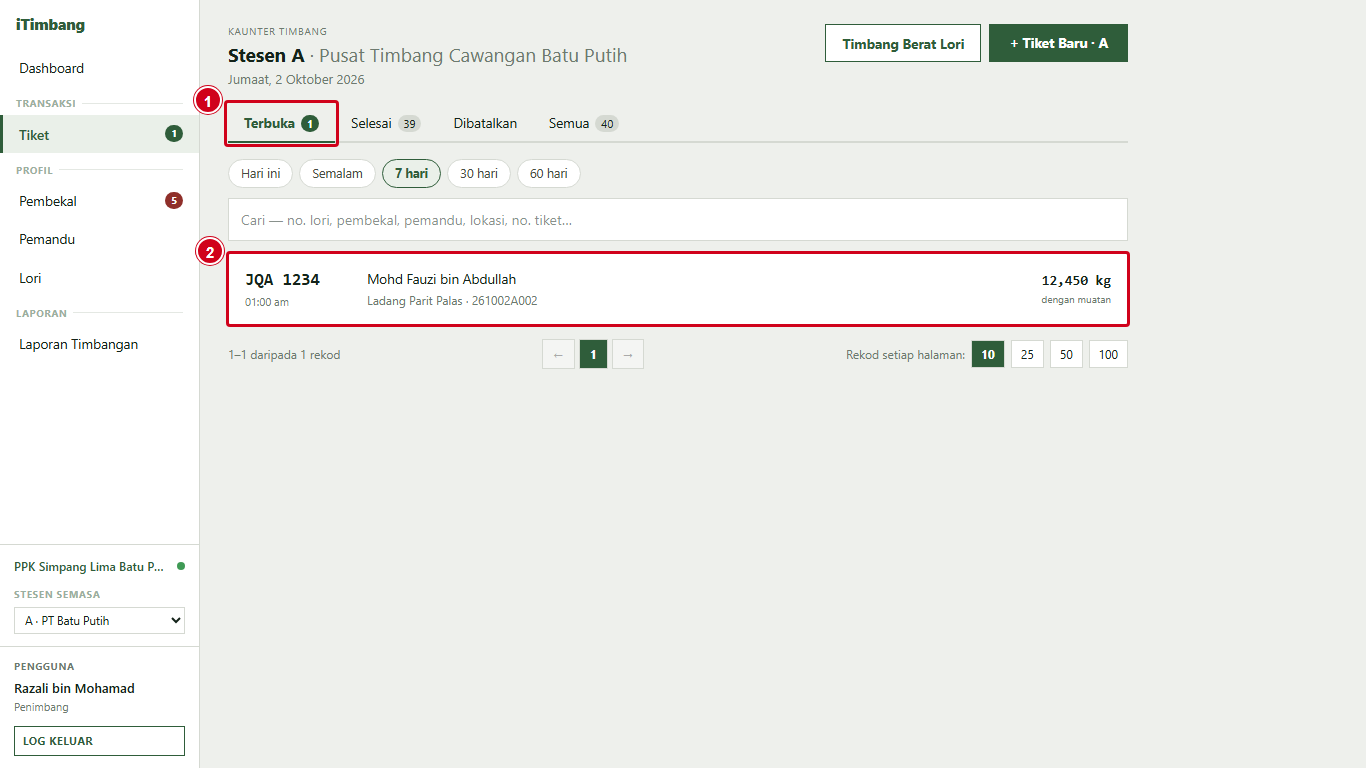Select the 30 hari date filter

(479, 173)
